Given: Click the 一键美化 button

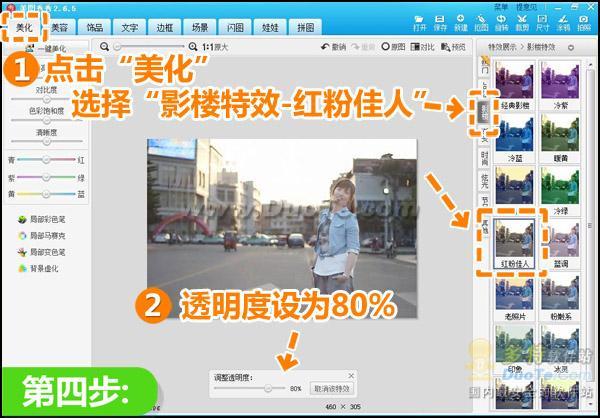Looking at the screenshot, I should click(x=46, y=49).
